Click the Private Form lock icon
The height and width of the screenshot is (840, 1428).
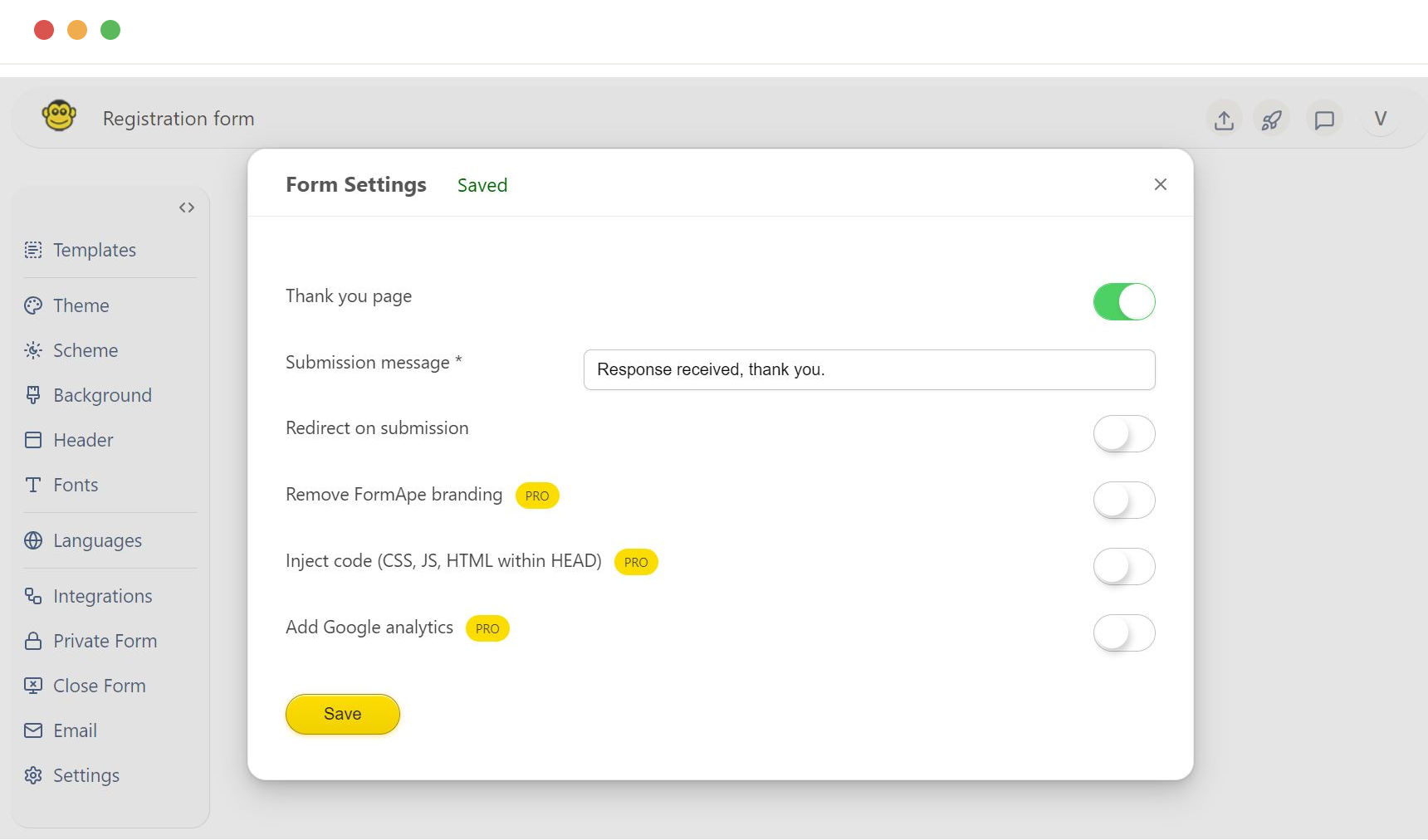click(x=33, y=641)
